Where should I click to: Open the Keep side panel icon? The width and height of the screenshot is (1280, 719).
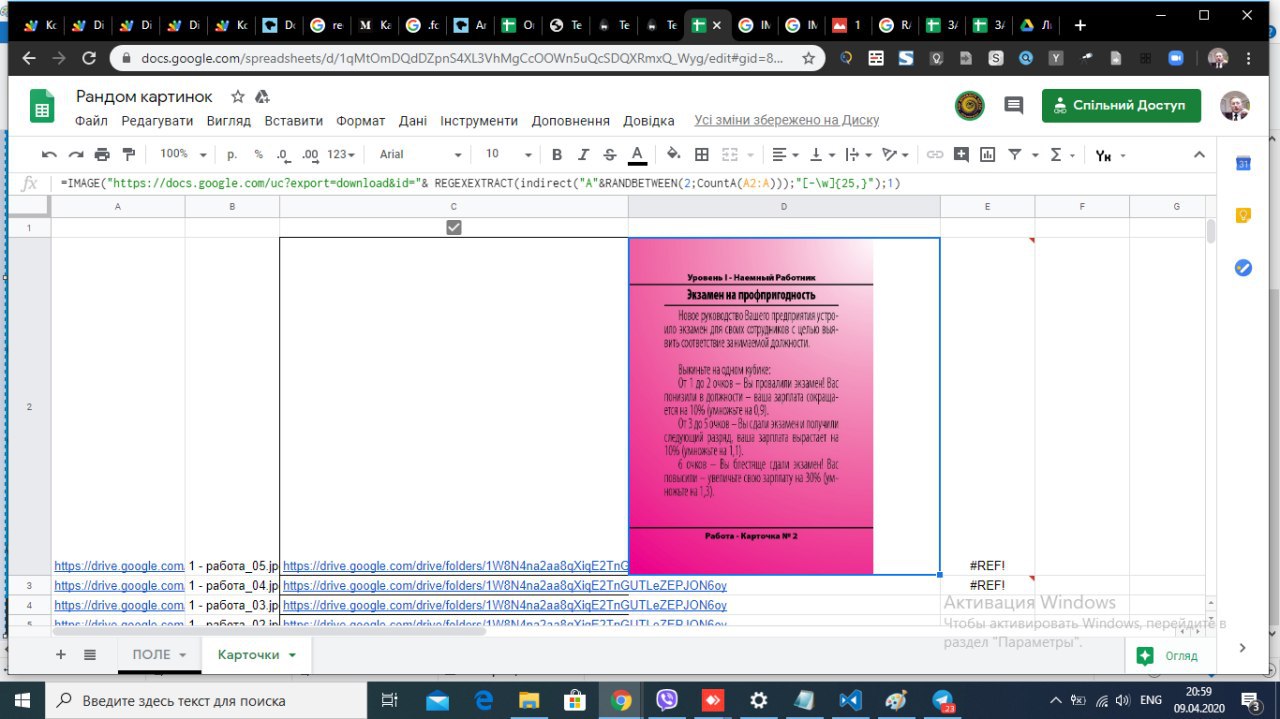coord(1243,215)
